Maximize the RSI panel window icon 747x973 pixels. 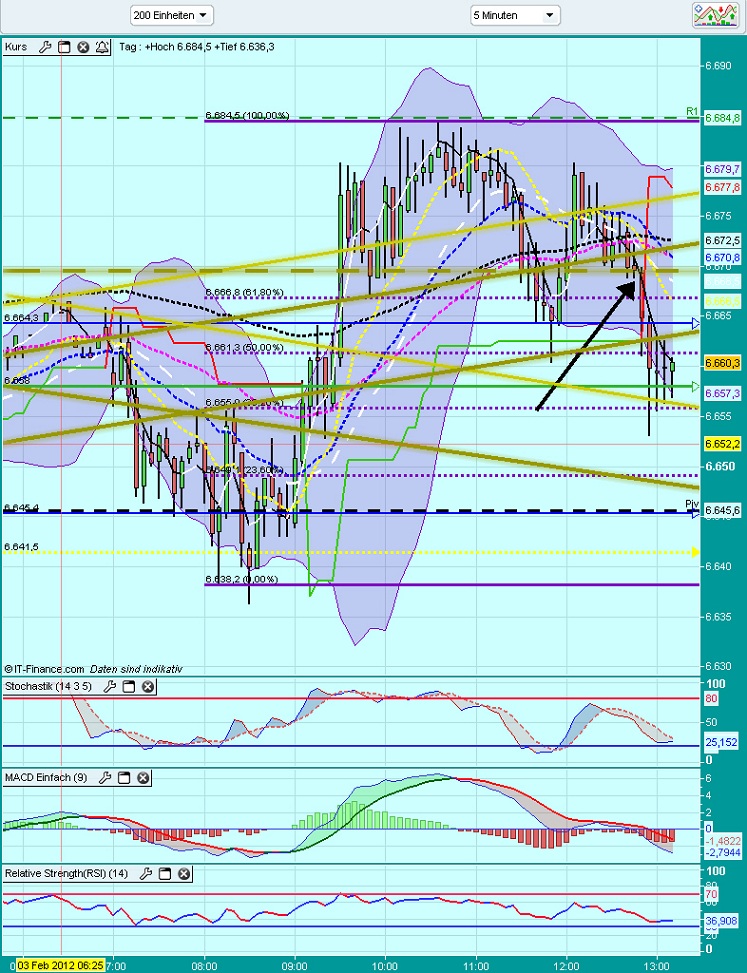(165, 874)
